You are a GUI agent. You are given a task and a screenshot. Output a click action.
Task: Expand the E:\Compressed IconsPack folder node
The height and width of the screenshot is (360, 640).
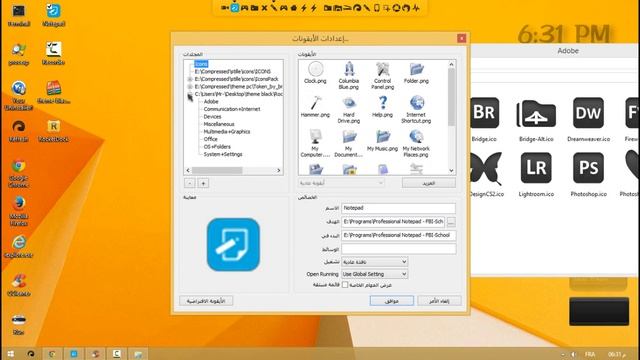tap(190, 79)
